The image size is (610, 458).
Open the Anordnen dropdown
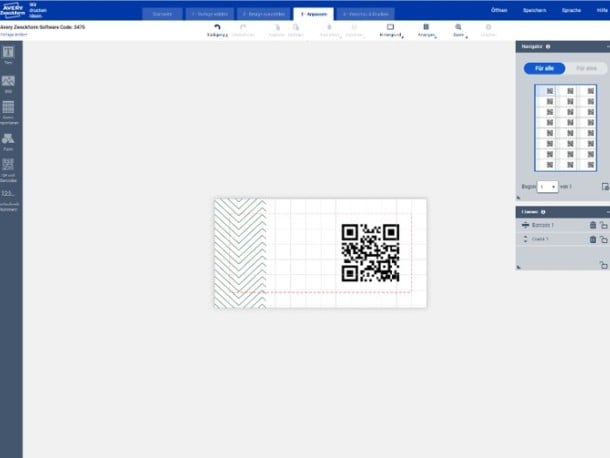click(354, 30)
